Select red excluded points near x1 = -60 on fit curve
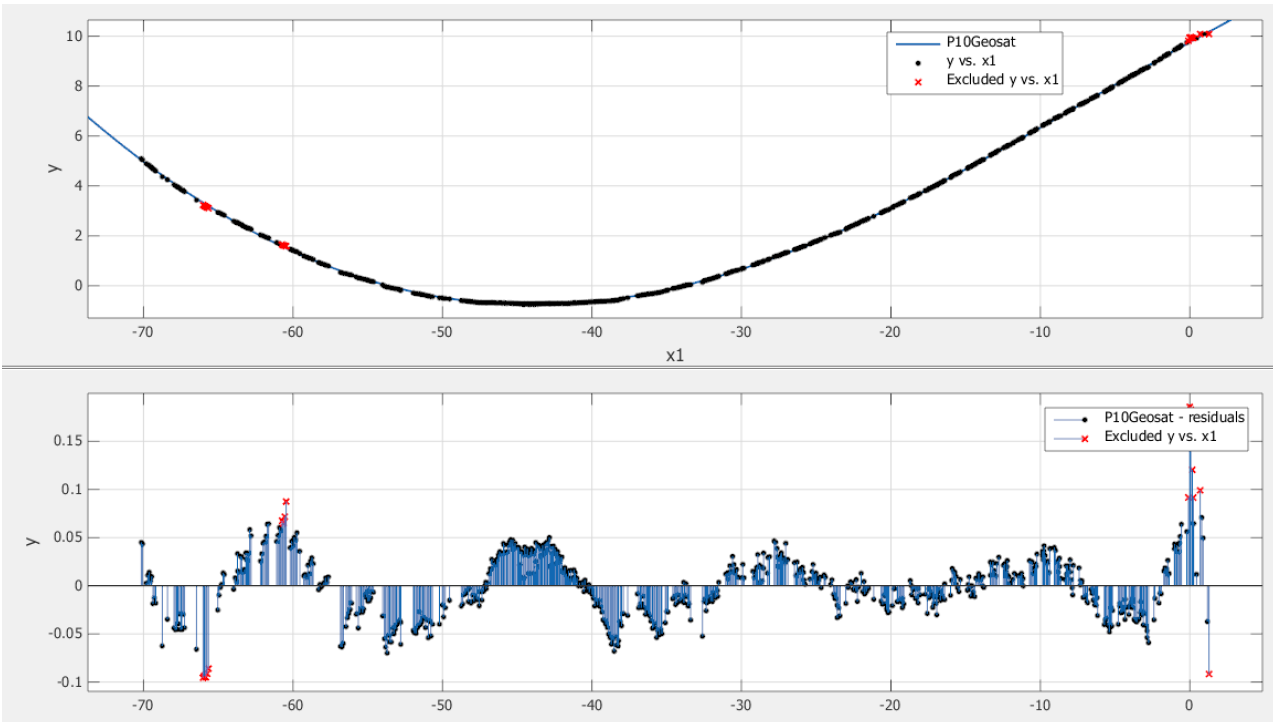The image size is (1276, 725). (283, 245)
